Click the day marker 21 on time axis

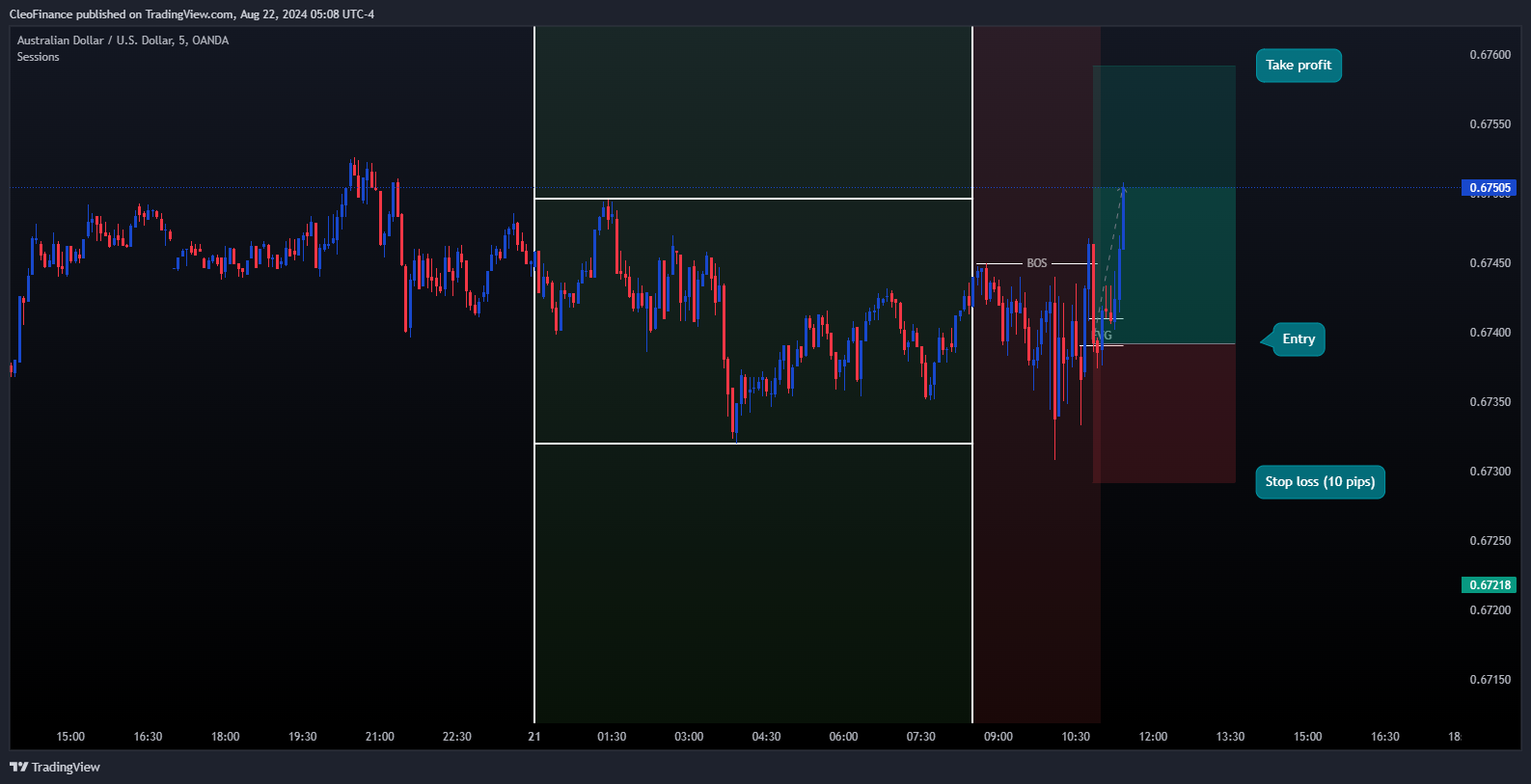coord(534,737)
